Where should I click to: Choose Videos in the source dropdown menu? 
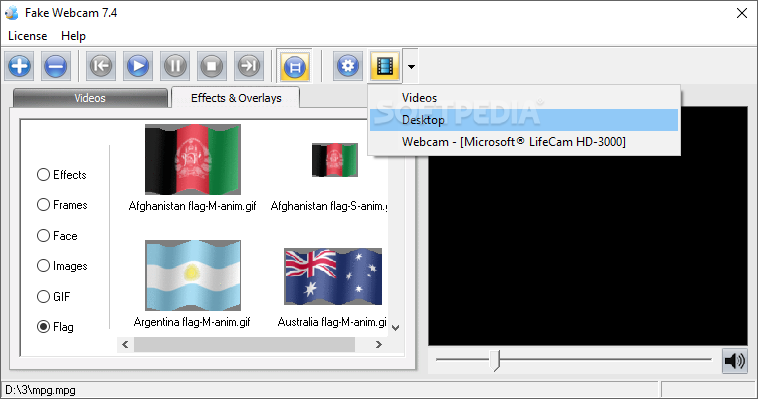click(x=524, y=98)
